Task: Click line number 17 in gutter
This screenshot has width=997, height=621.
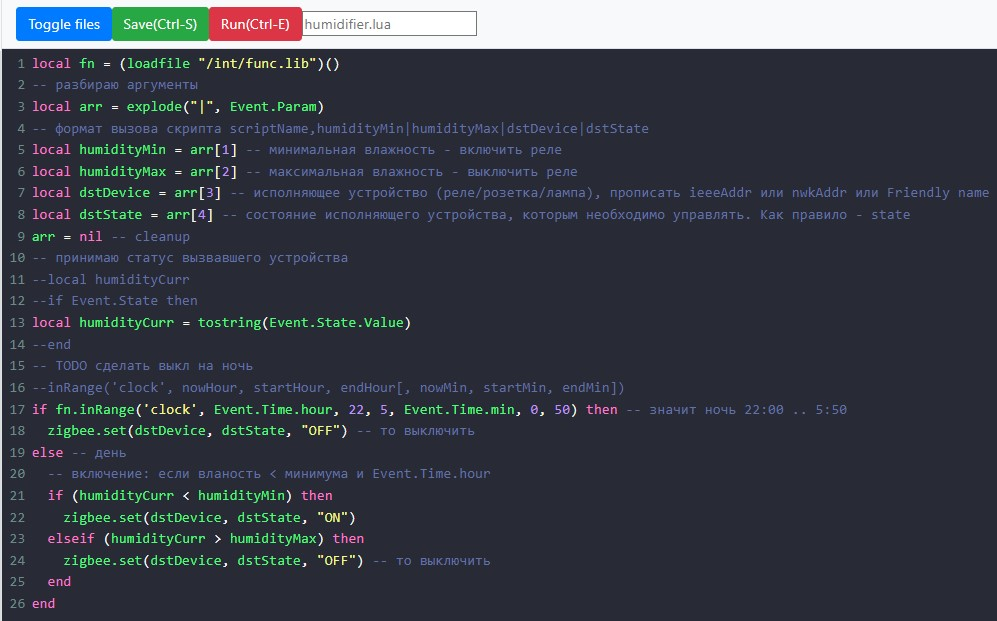Action: click(x=17, y=409)
